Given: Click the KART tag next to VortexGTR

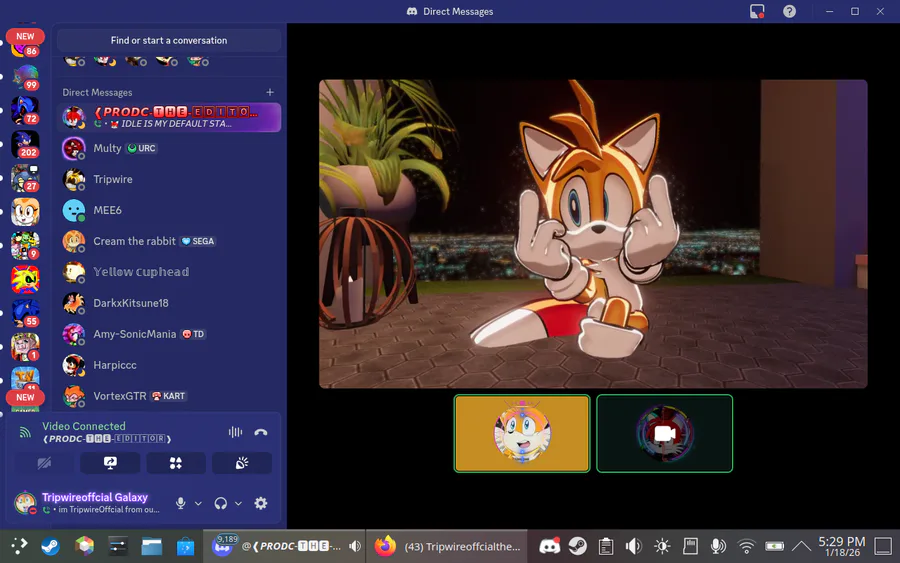Looking at the screenshot, I should (169, 396).
